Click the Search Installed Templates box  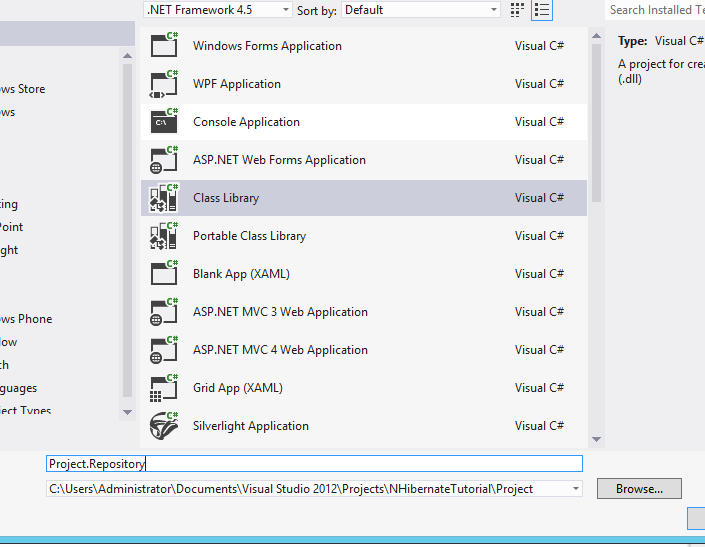click(656, 10)
